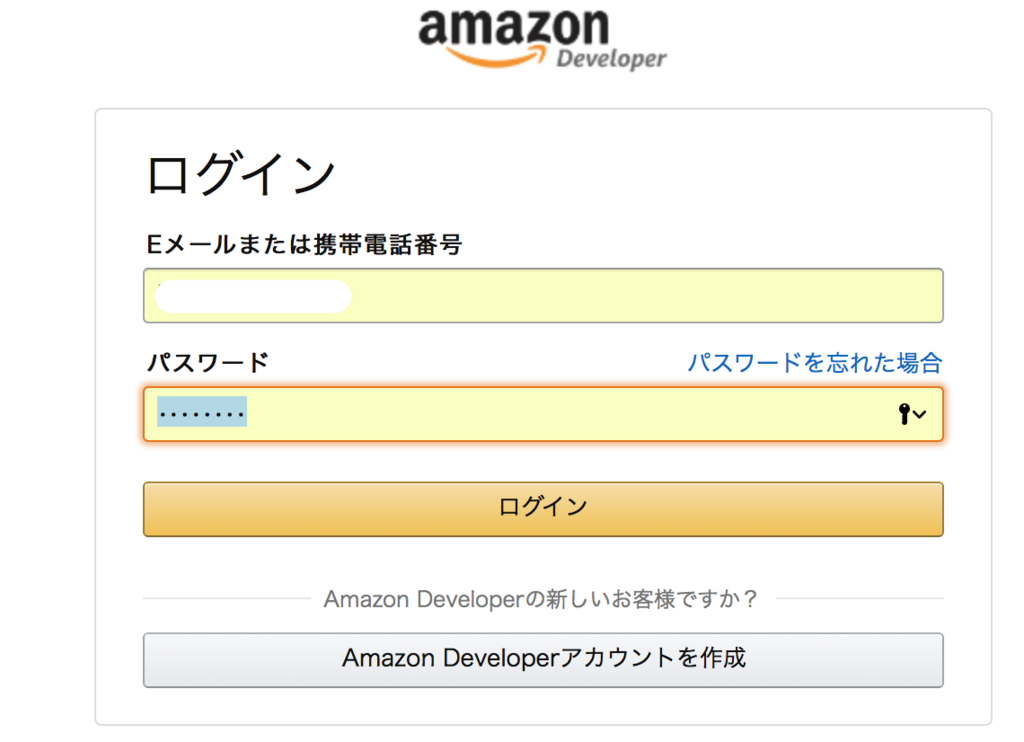
Task: Click the orange smile arrow under amazon
Action: click(495, 57)
